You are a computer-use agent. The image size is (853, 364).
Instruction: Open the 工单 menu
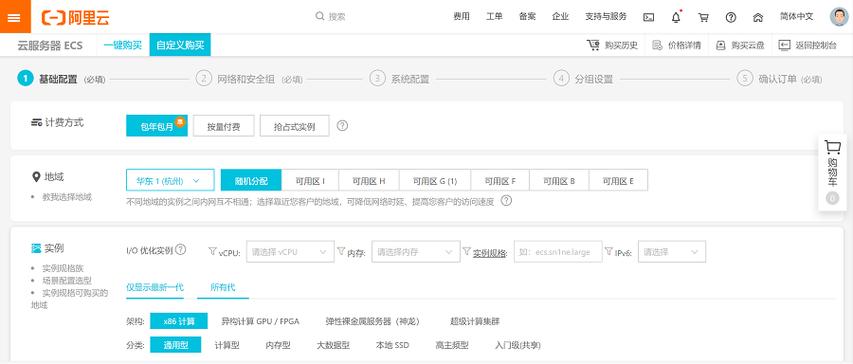pos(494,16)
